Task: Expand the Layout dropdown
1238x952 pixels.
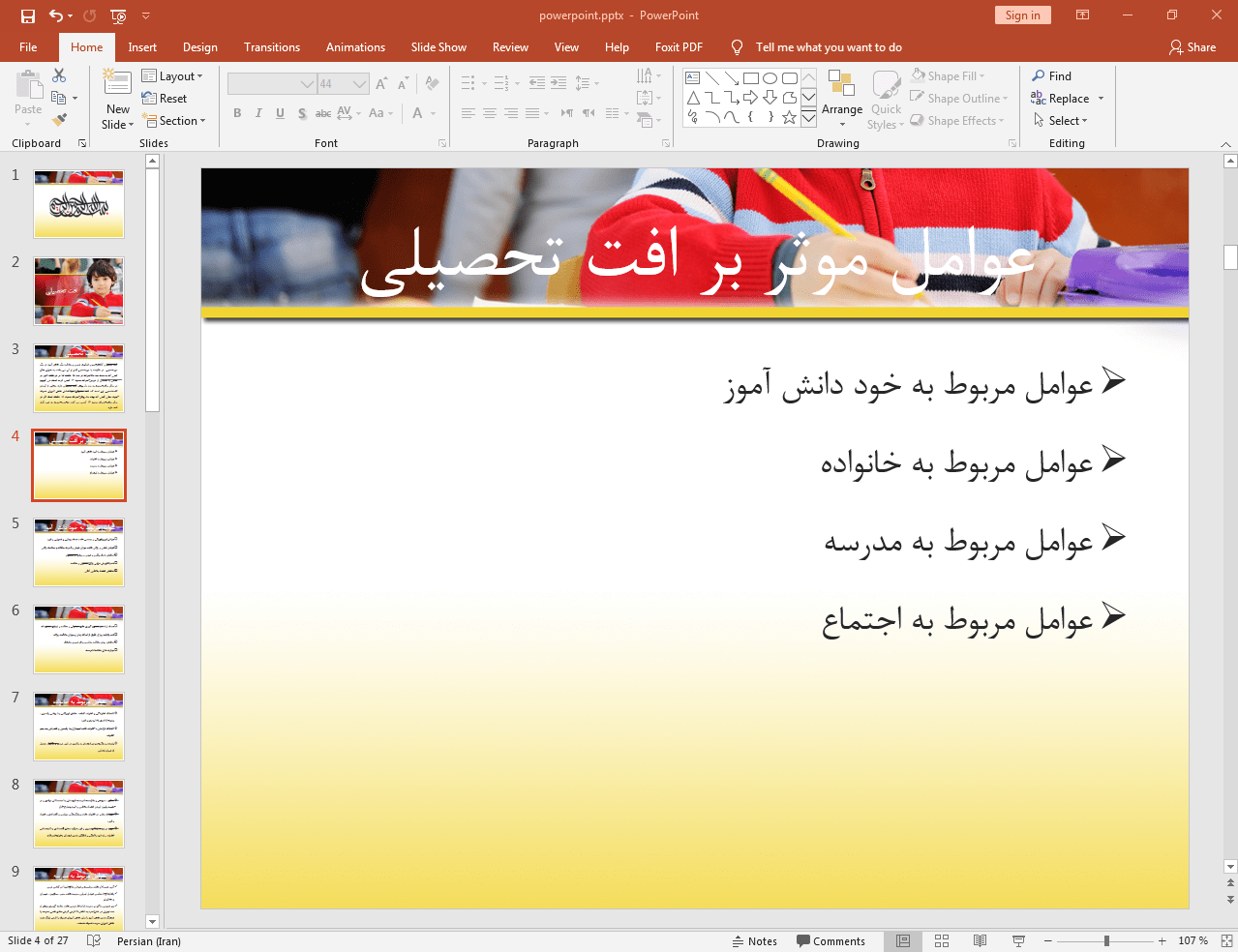Action: (x=172, y=76)
